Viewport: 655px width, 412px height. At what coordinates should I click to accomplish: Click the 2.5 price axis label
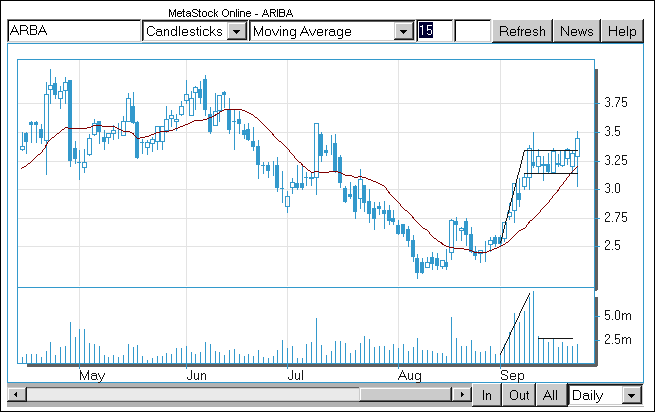click(613, 246)
